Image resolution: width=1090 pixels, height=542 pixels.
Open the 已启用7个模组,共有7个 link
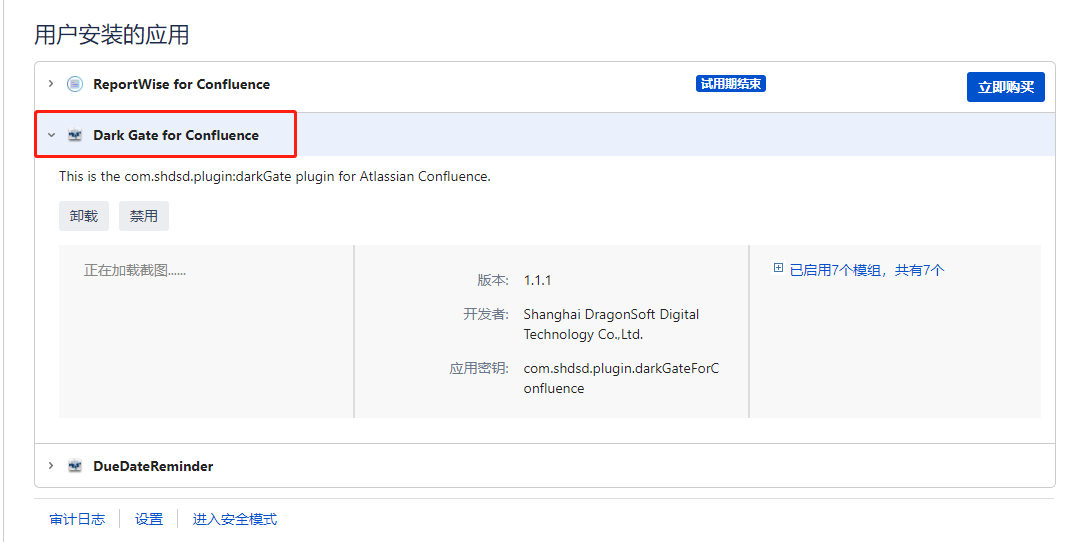[x=867, y=271]
